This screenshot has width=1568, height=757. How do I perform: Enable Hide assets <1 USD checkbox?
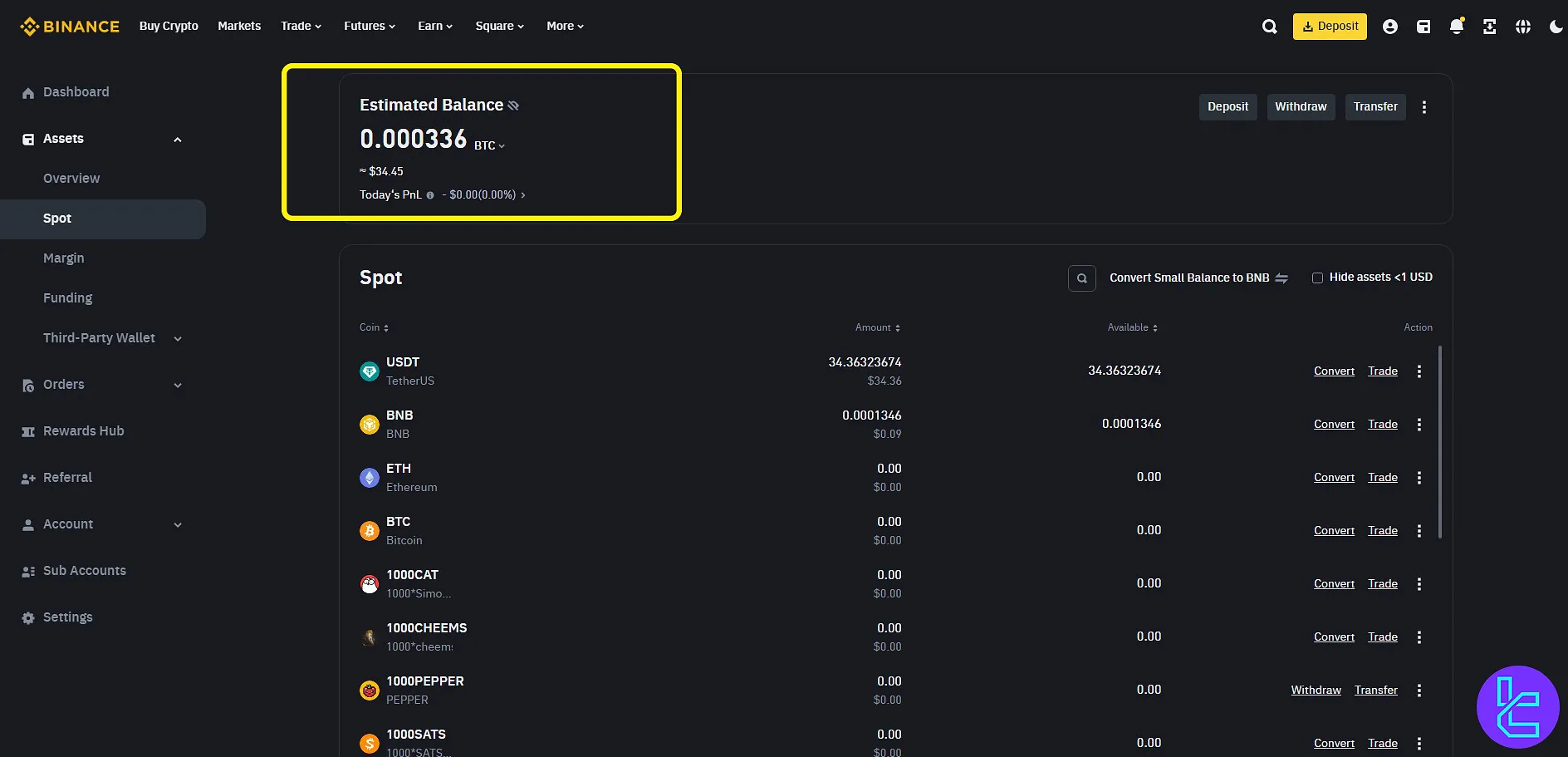click(1317, 278)
